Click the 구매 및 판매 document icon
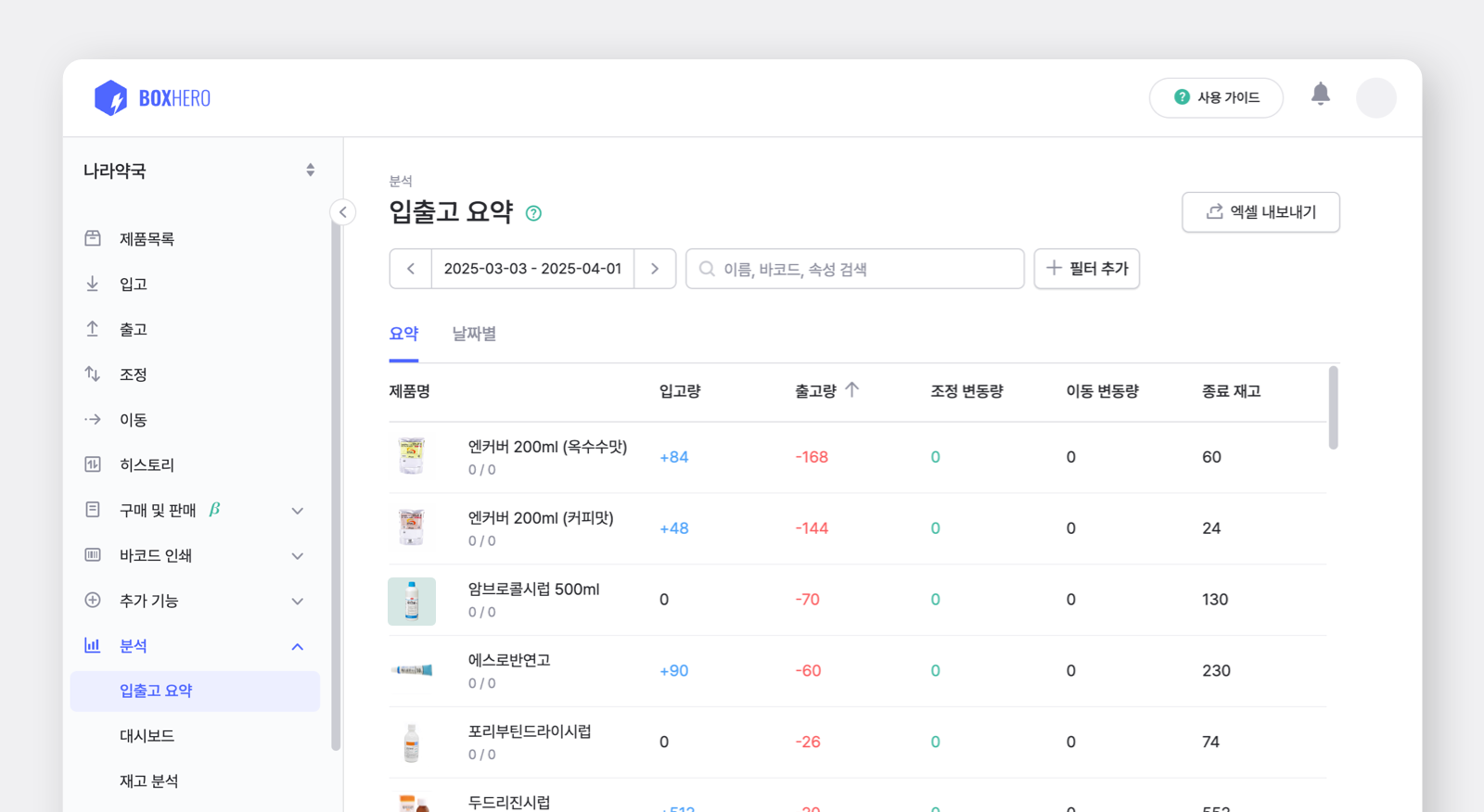This screenshot has width=1484, height=812. coord(93,510)
